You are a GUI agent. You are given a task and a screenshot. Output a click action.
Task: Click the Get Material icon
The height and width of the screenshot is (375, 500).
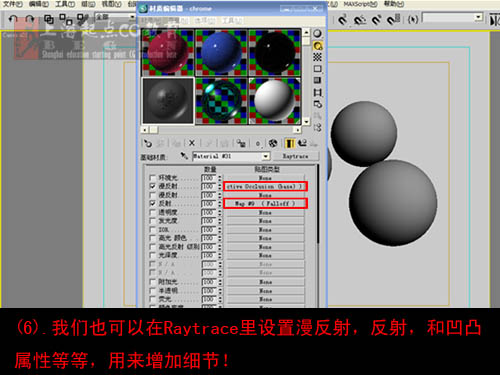(x=147, y=143)
